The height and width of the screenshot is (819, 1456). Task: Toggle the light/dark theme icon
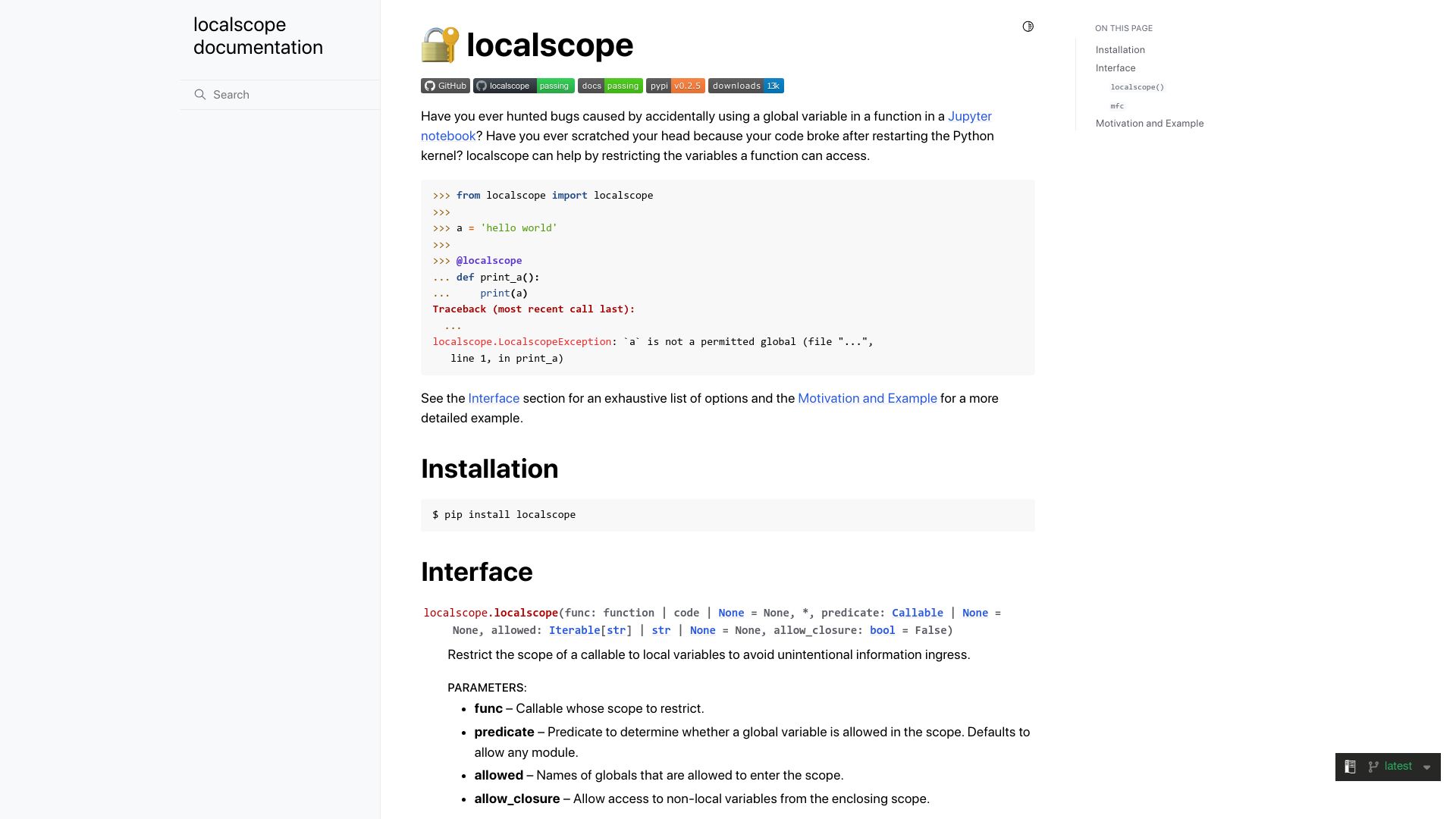point(1028,27)
